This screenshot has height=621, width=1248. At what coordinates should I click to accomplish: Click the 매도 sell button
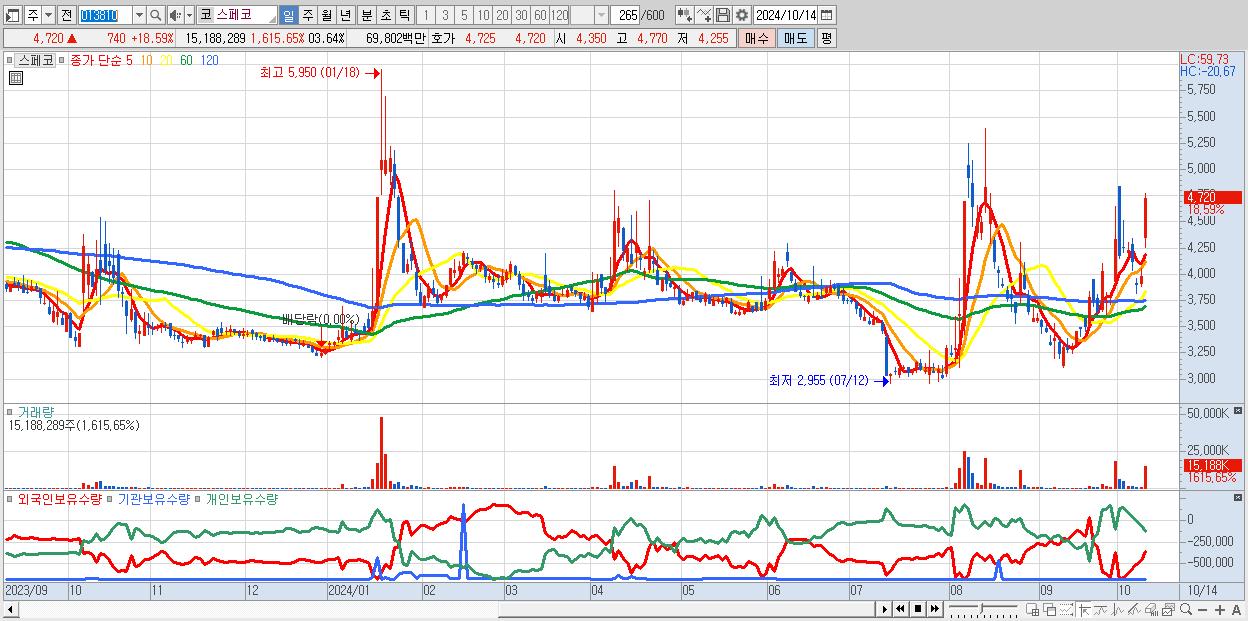[795, 38]
